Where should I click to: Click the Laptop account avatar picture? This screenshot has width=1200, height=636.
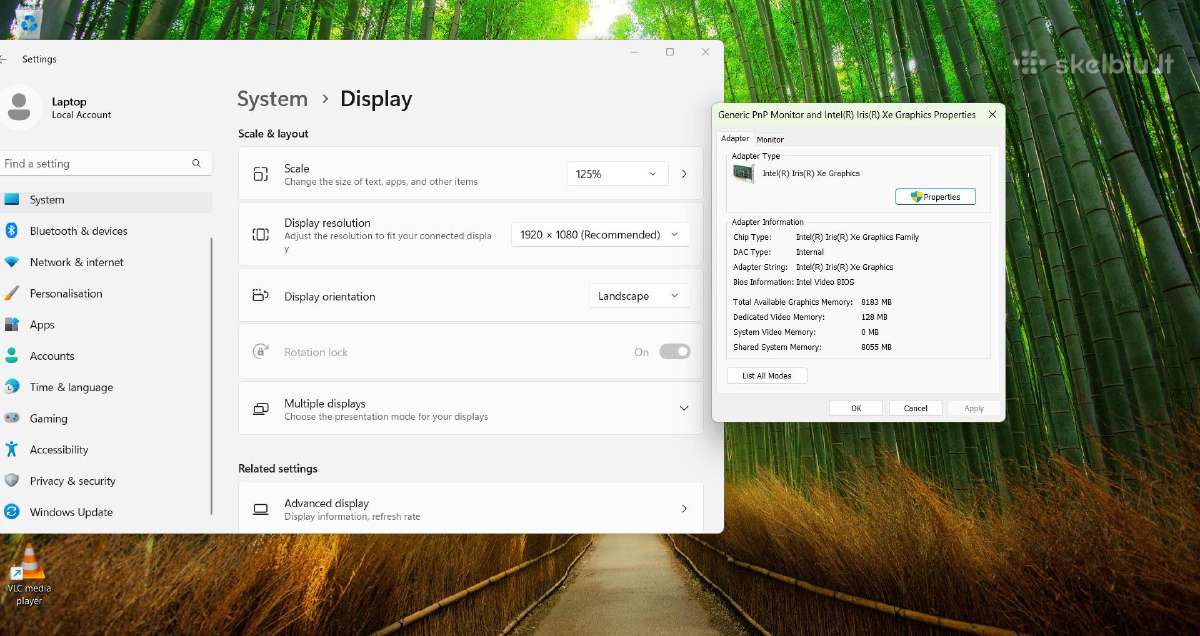click(x=20, y=108)
